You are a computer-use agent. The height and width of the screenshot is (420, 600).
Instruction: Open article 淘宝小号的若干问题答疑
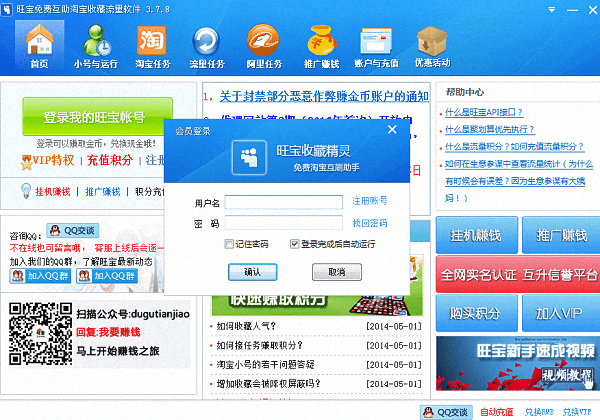pyautogui.click(x=266, y=364)
